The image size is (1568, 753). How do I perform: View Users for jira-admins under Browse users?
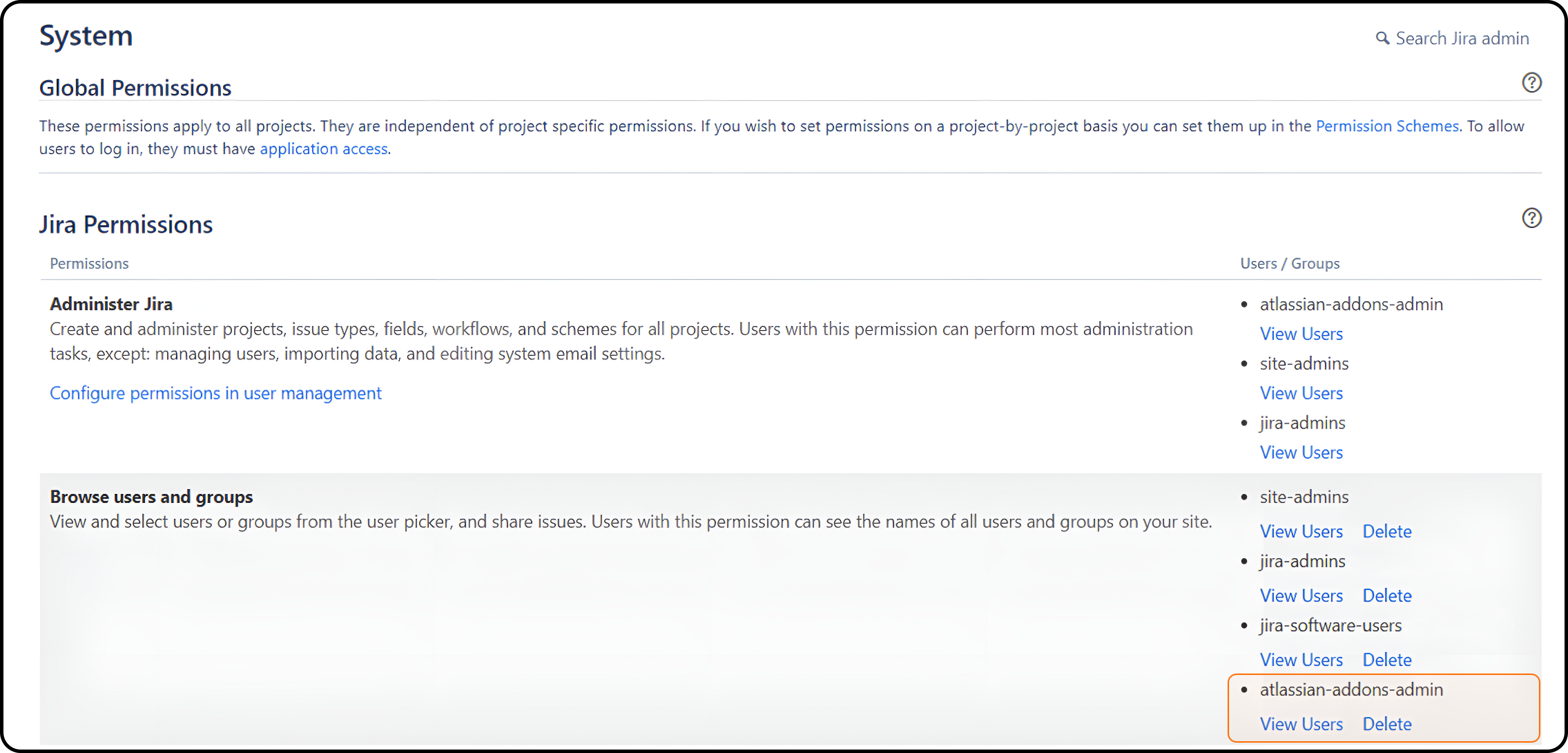point(1301,596)
